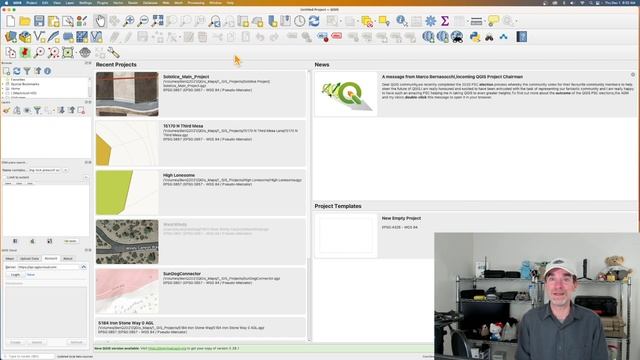This screenshot has height=360, width=640.
Task: Select the Zoom In magnifier
Action: pos(129,21)
